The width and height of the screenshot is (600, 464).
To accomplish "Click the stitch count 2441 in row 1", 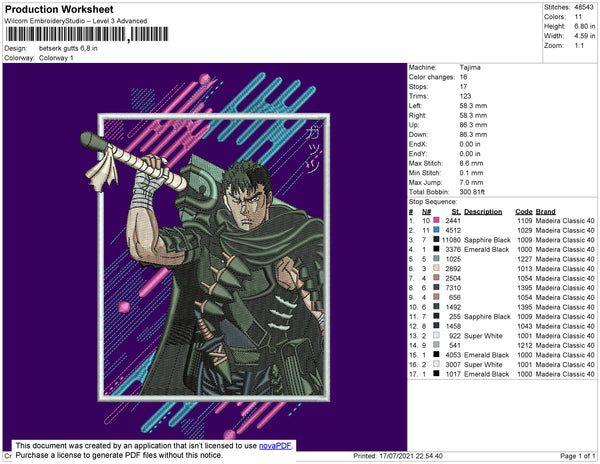I will point(453,221).
